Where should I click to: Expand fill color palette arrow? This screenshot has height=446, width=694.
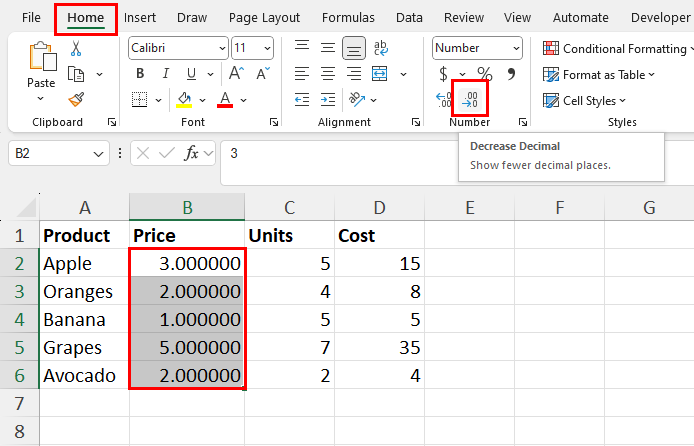tap(202, 100)
